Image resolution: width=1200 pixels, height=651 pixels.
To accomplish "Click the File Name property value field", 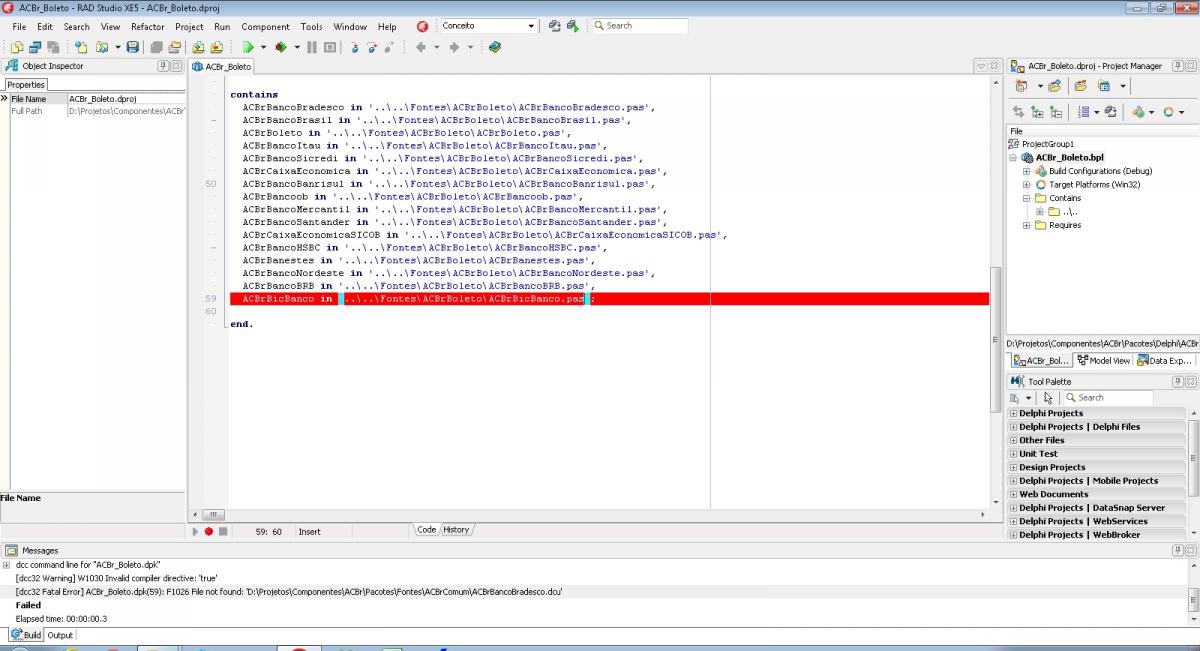I will point(126,99).
